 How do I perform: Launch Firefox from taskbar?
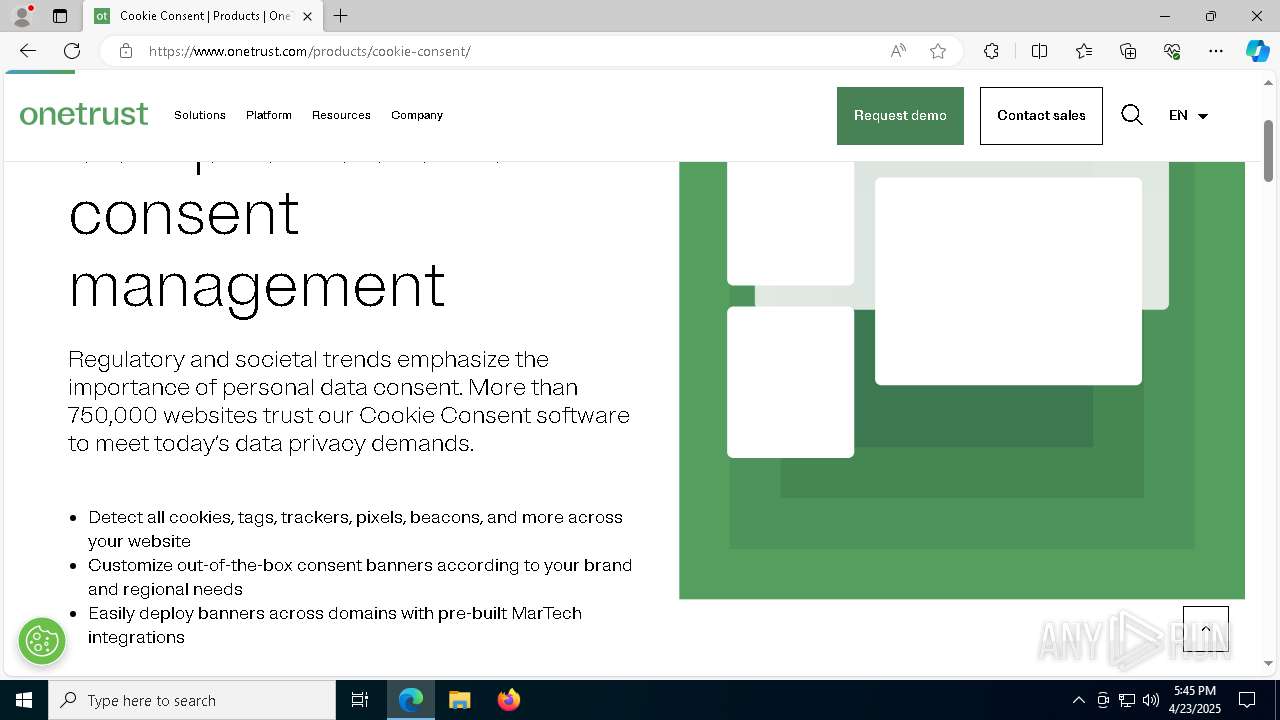click(509, 700)
